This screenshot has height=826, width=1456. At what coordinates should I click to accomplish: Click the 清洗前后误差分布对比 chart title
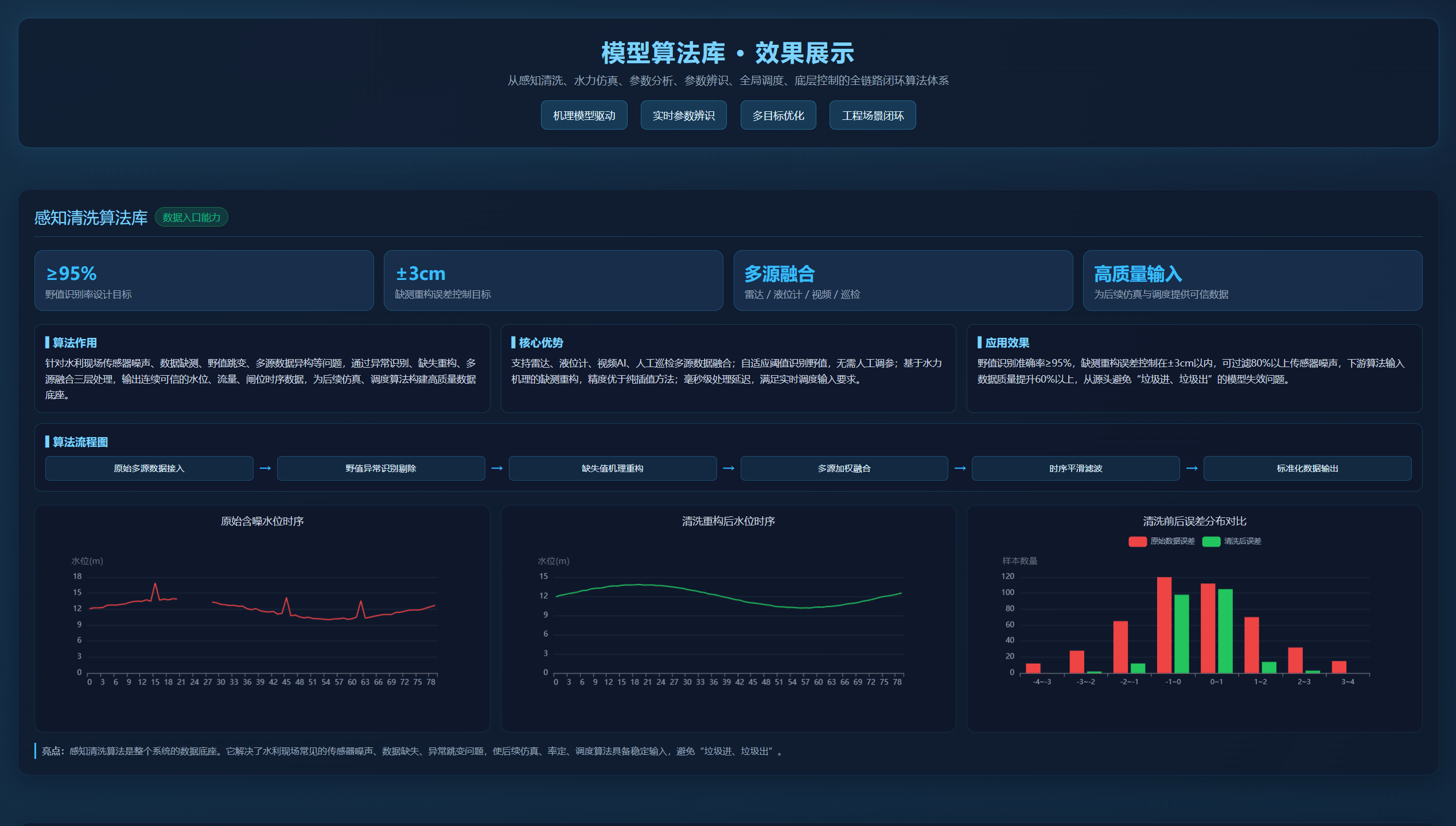(1194, 521)
